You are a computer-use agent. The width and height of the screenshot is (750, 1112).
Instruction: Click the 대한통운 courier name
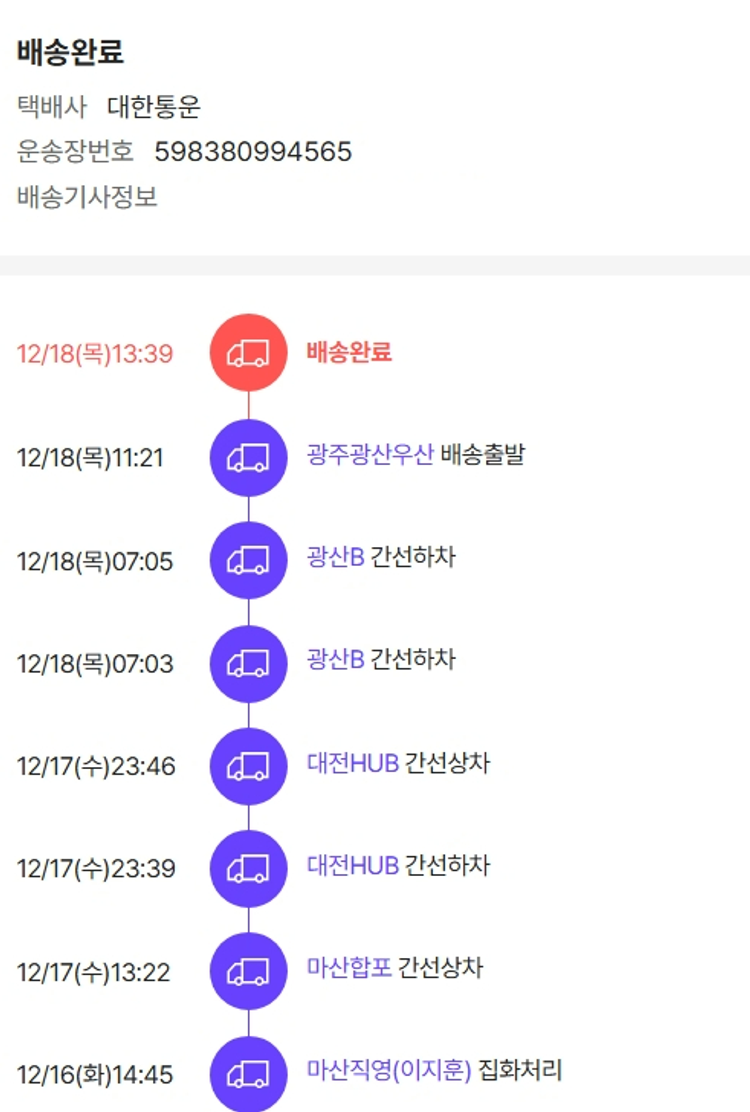coord(154,107)
